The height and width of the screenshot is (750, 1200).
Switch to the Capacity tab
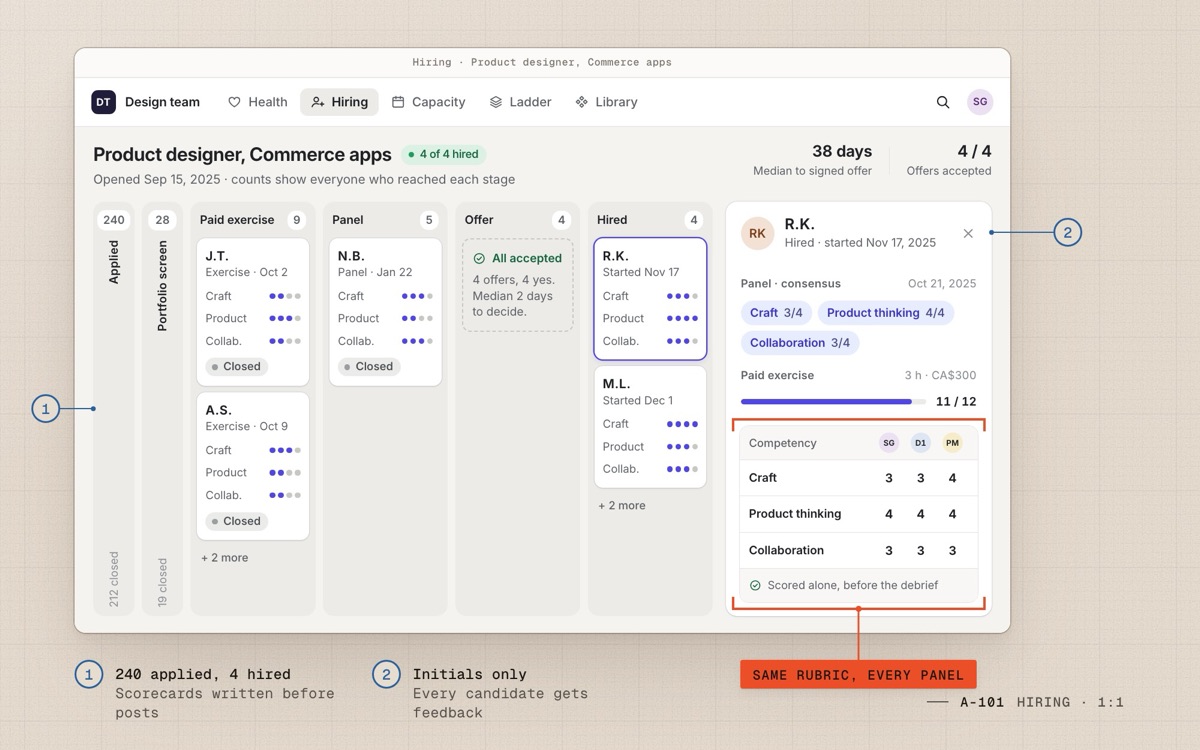[428, 102]
